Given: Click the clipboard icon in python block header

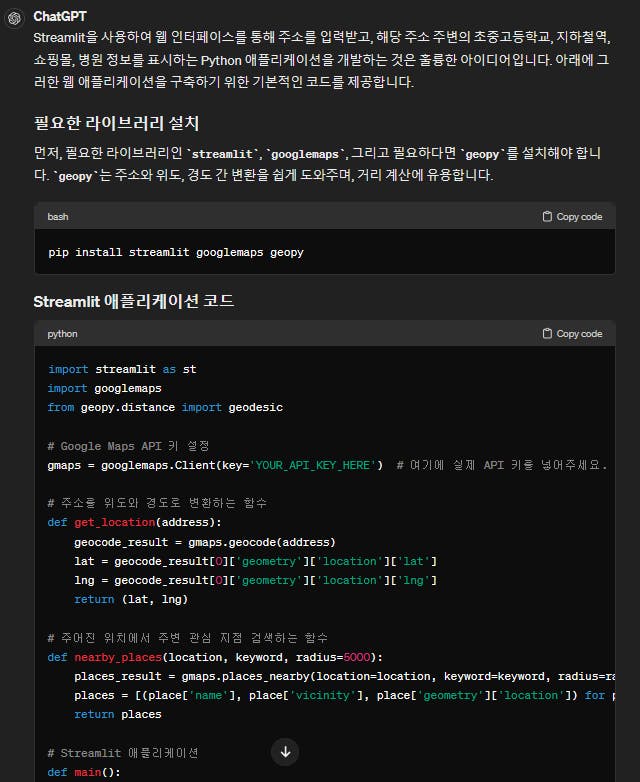Looking at the screenshot, I should tap(547, 334).
